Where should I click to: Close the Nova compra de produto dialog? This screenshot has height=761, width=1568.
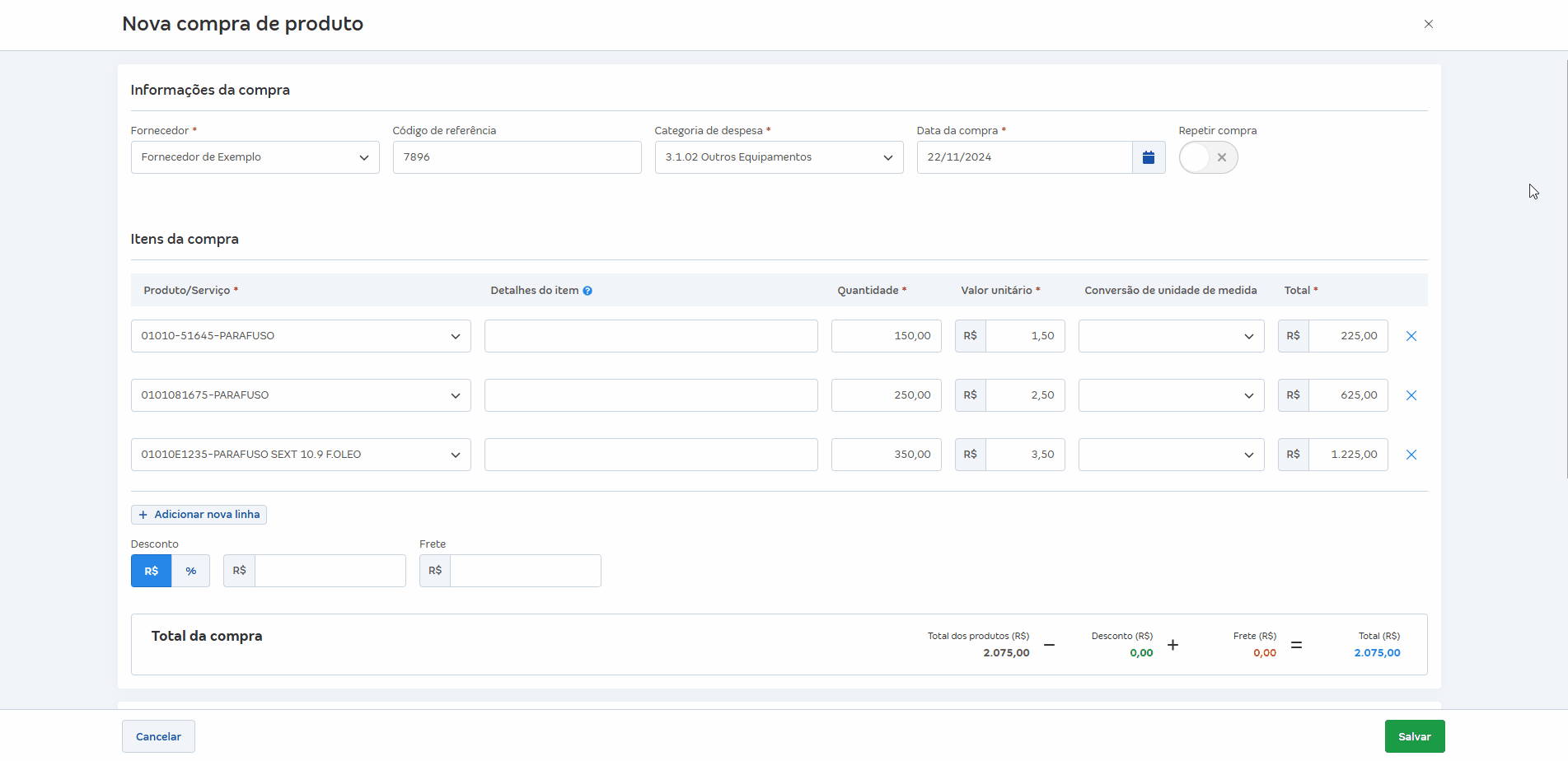(1429, 24)
